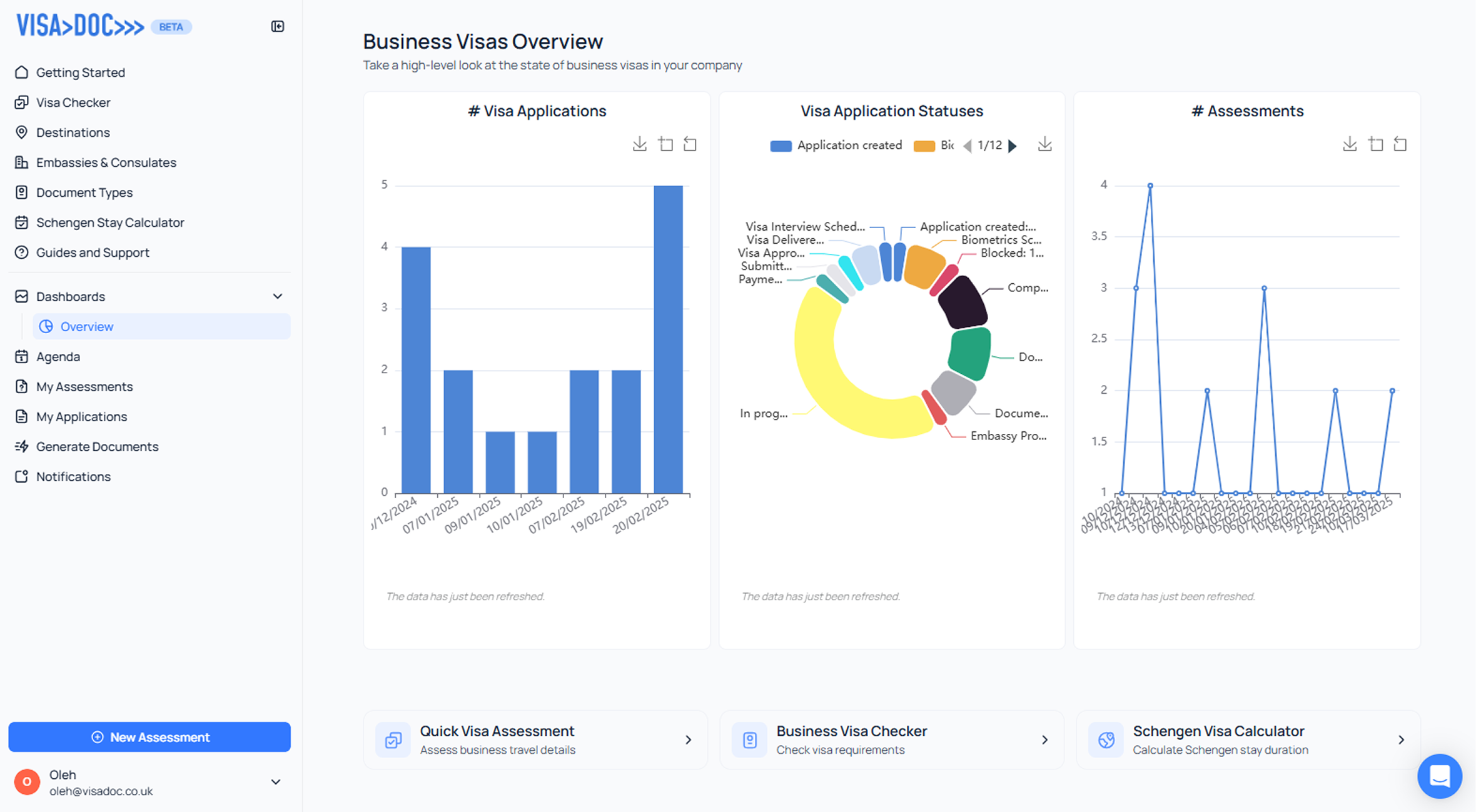Download the Visa Application Statuses chart
1476x812 pixels.
click(1044, 145)
